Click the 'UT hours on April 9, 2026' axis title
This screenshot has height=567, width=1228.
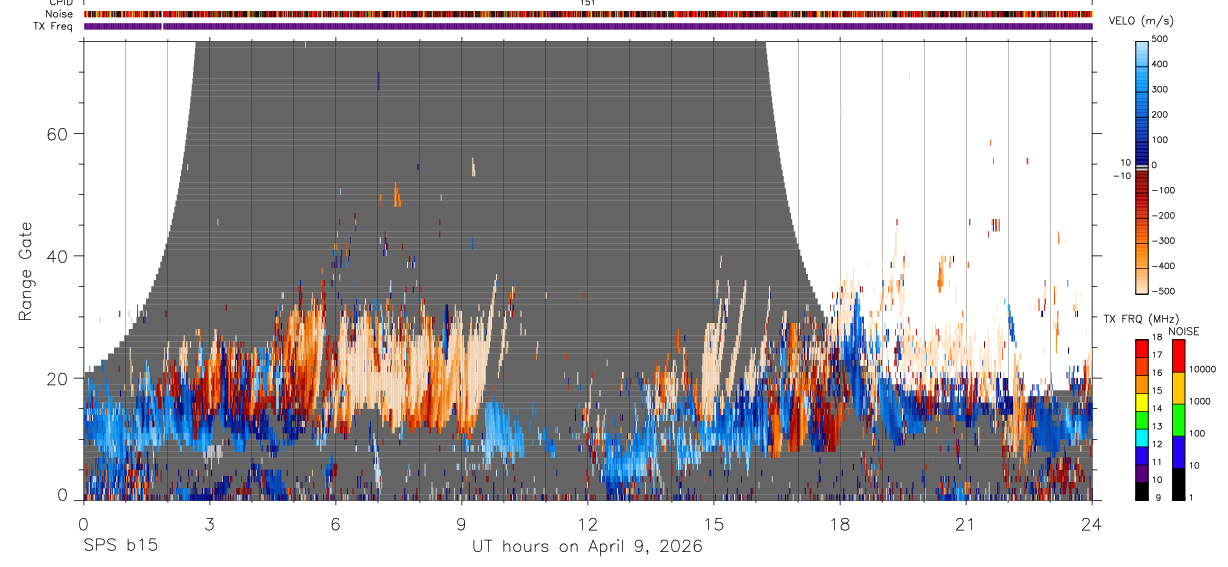click(587, 546)
